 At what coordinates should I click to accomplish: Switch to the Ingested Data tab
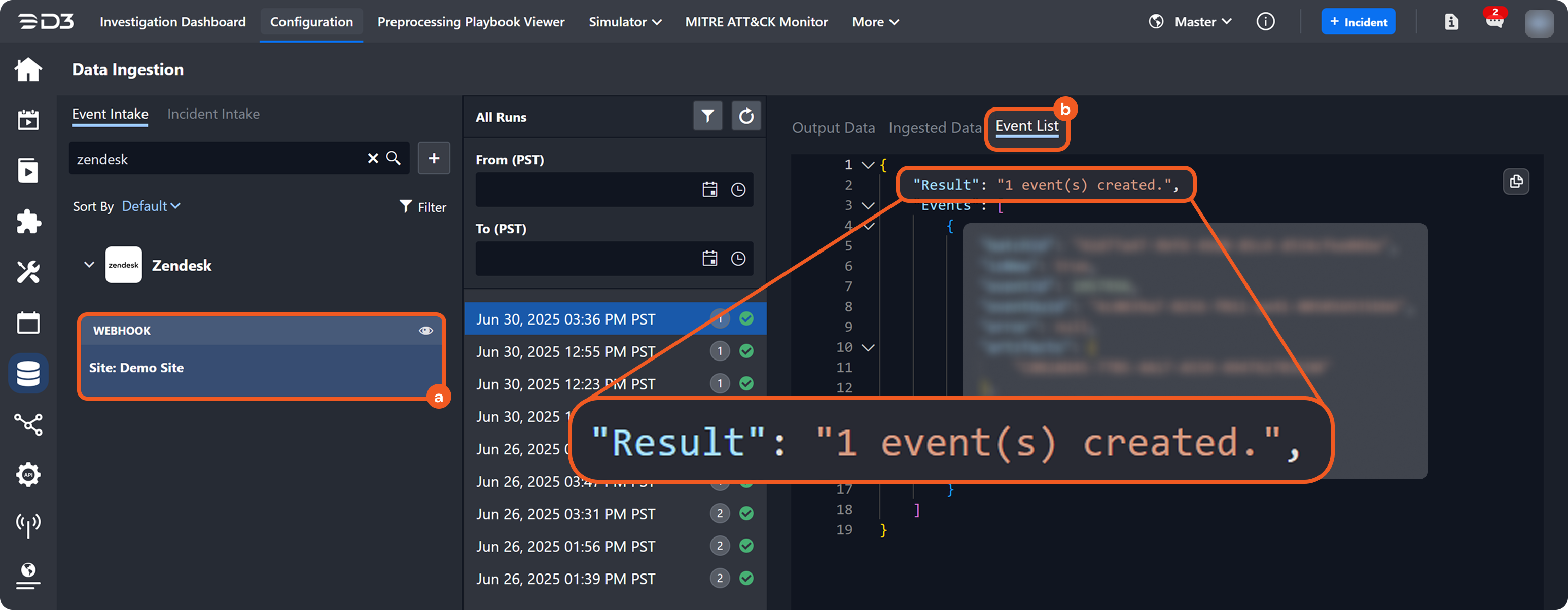[x=935, y=128]
